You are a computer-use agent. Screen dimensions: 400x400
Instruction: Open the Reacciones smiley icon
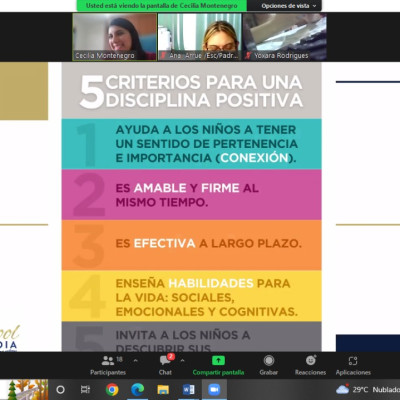311,360
